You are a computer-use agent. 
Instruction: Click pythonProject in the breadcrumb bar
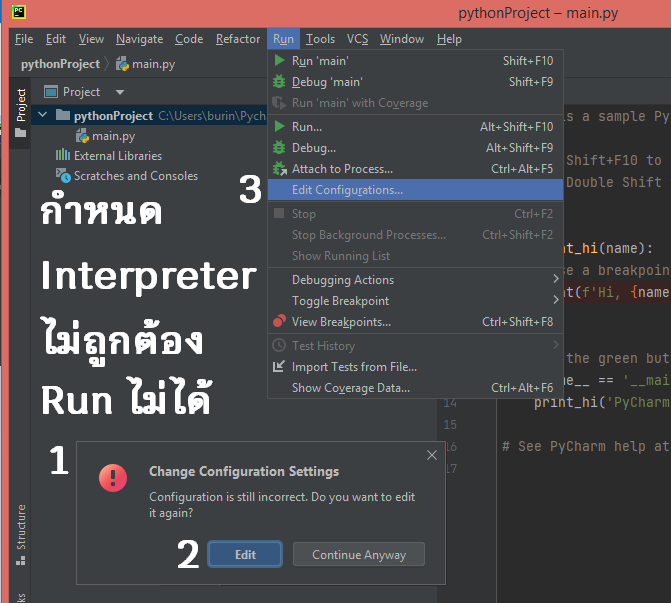point(60,64)
